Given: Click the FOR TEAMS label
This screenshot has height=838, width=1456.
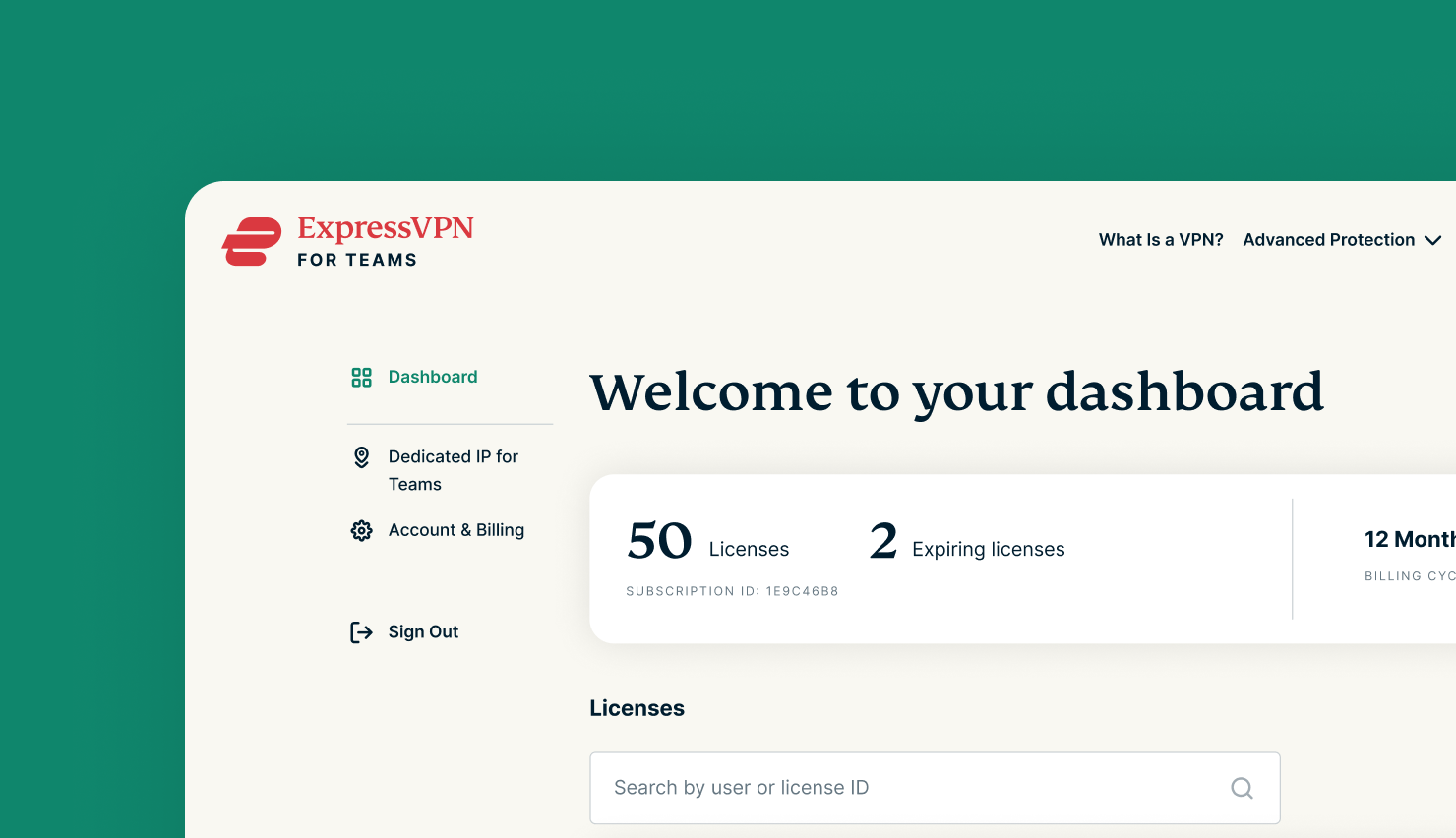Looking at the screenshot, I should tap(357, 260).
